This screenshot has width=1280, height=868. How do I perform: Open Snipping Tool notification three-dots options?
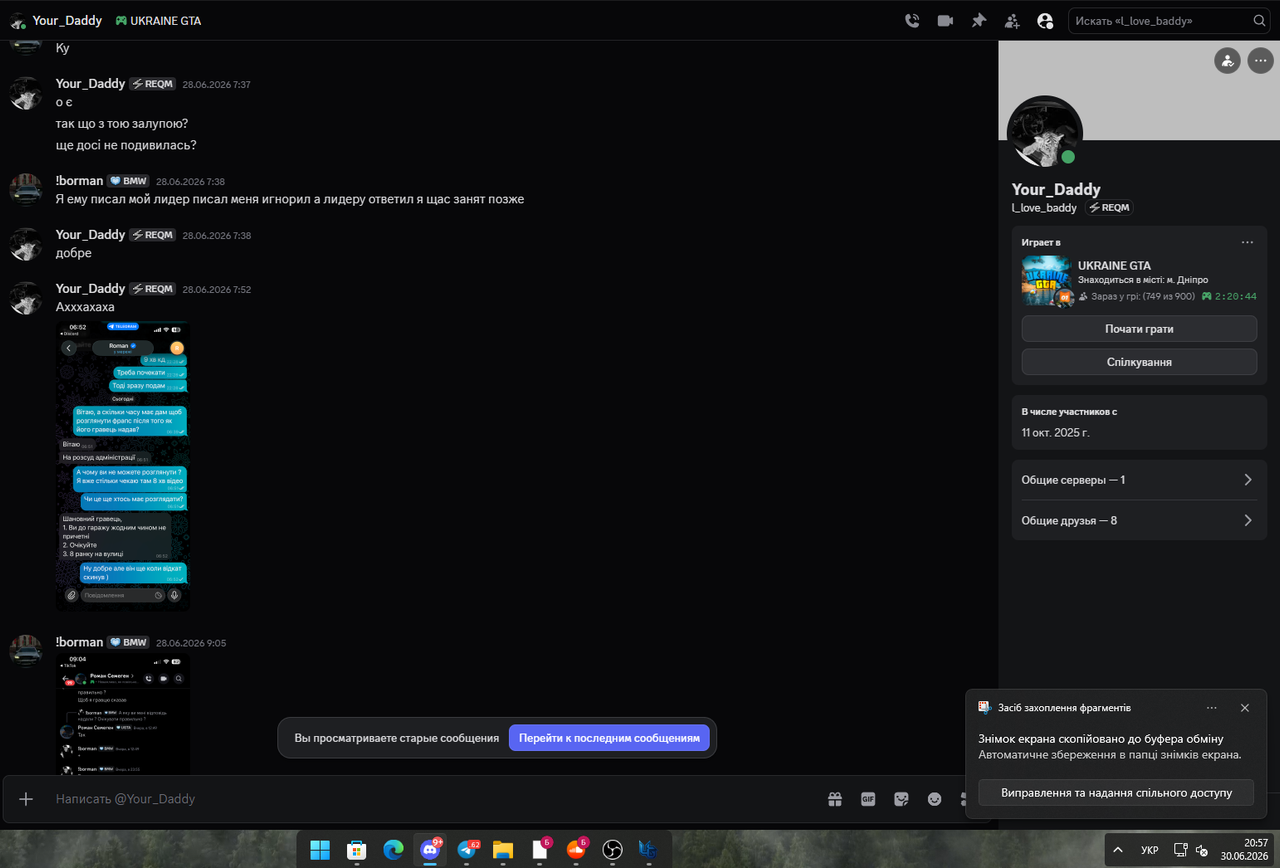coord(1212,707)
